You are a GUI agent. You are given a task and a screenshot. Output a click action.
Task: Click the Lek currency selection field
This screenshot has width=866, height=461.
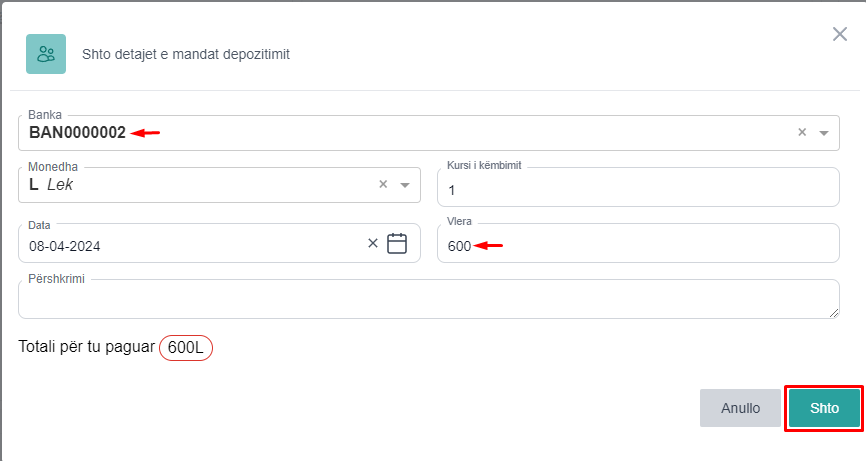(200, 185)
